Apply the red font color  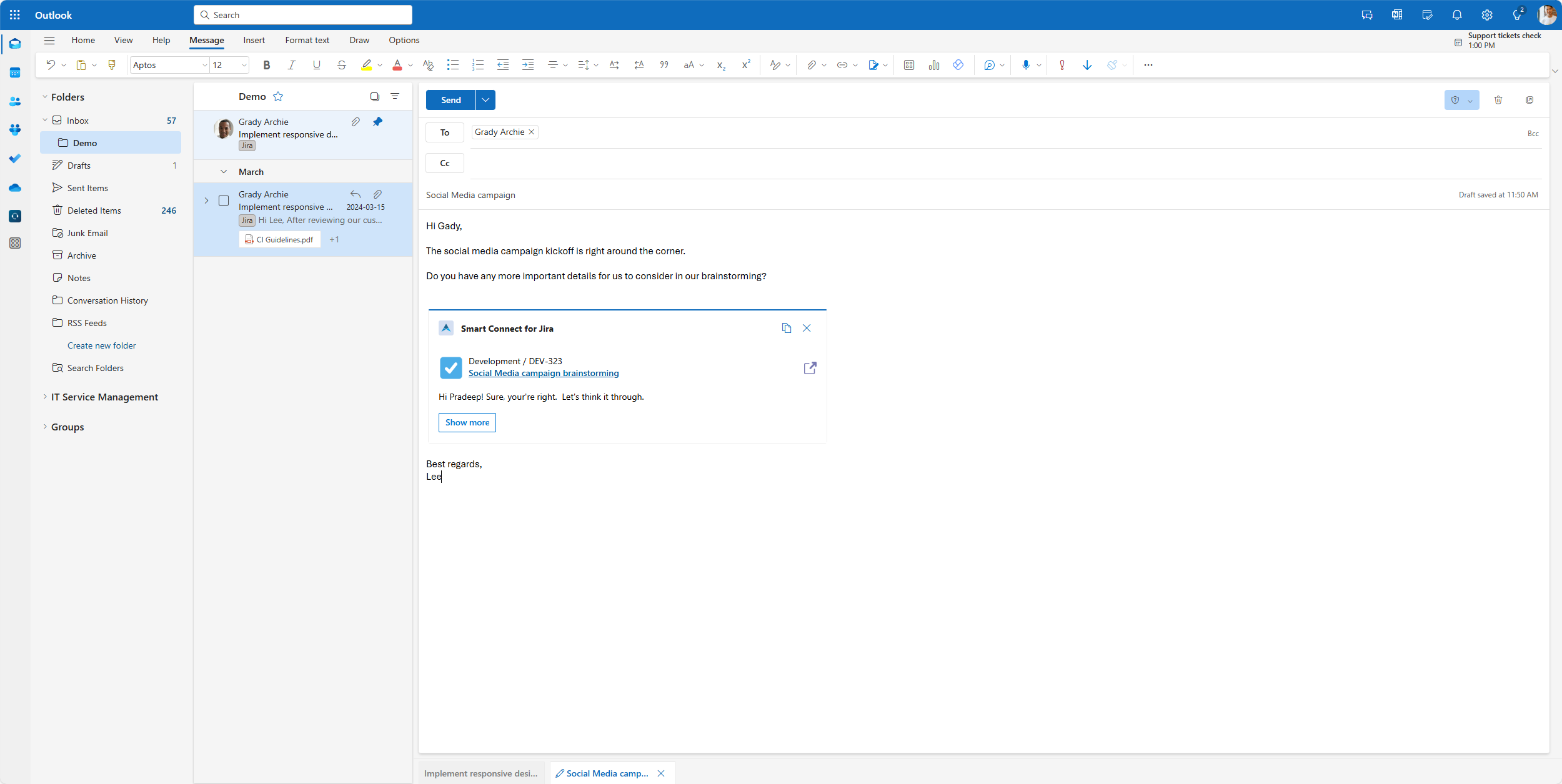(x=397, y=65)
